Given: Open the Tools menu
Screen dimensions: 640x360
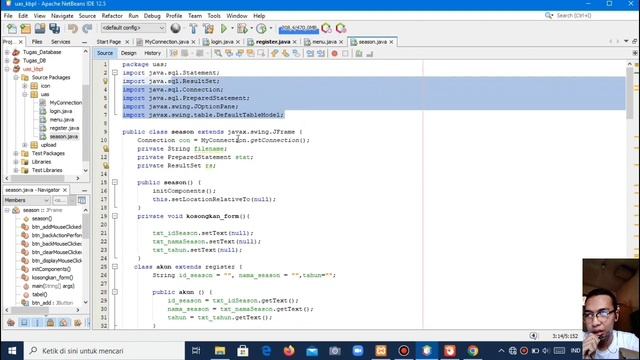Looking at the screenshot, I should [x=214, y=16].
